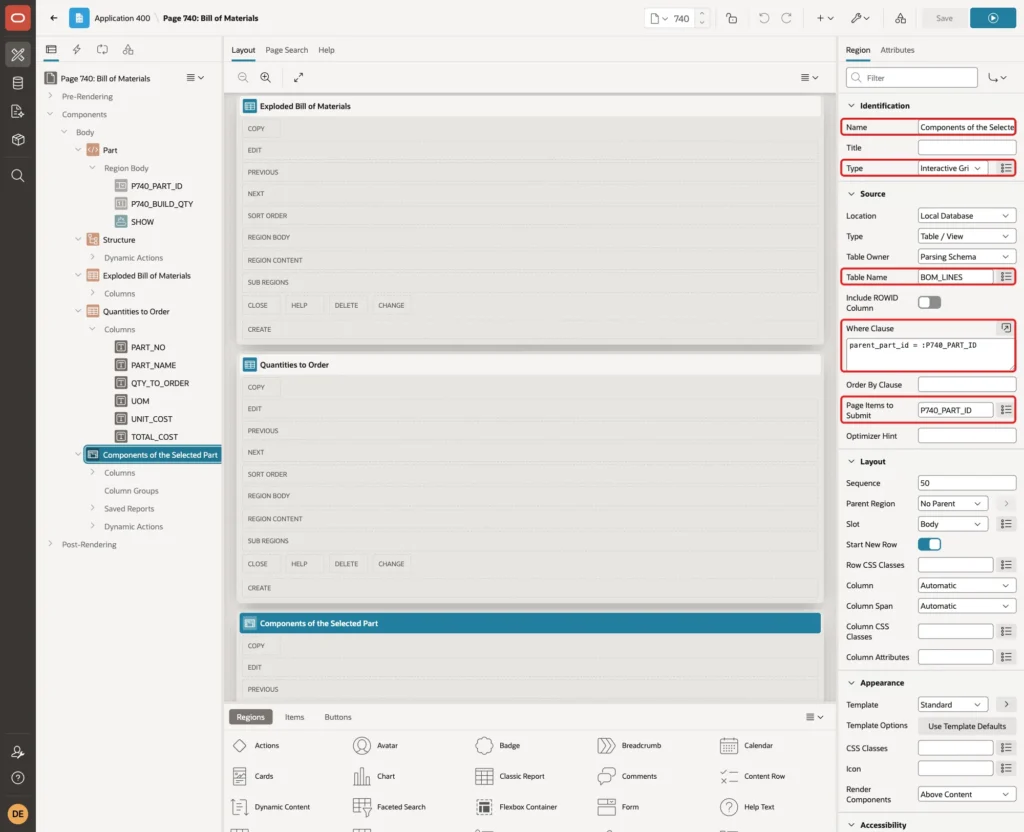Run the page with the play button
The image size is (1024, 832).
tap(993, 18)
